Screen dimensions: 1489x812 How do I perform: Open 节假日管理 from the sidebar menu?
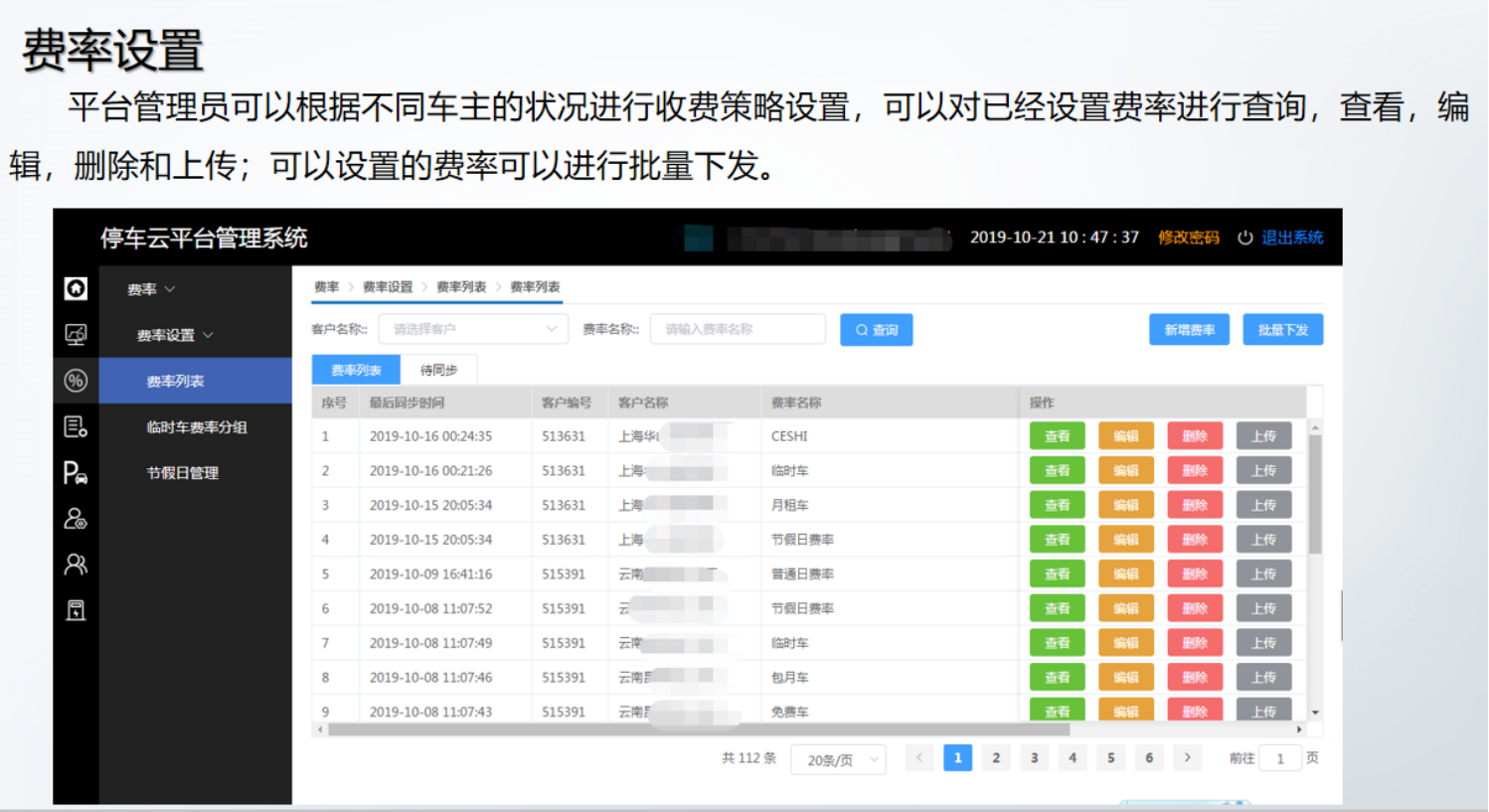(183, 473)
